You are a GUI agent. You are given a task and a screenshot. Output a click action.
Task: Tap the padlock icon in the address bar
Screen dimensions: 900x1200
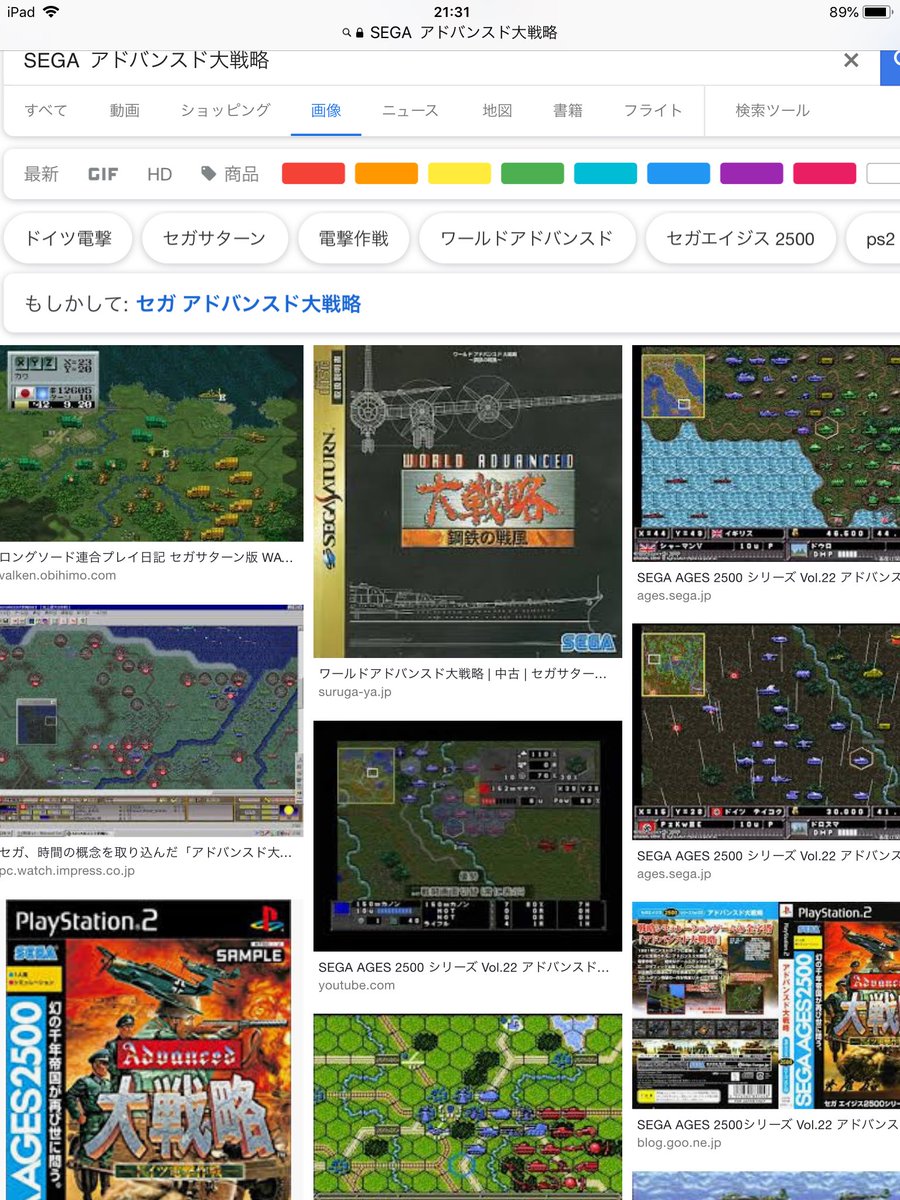pos(359,33)
